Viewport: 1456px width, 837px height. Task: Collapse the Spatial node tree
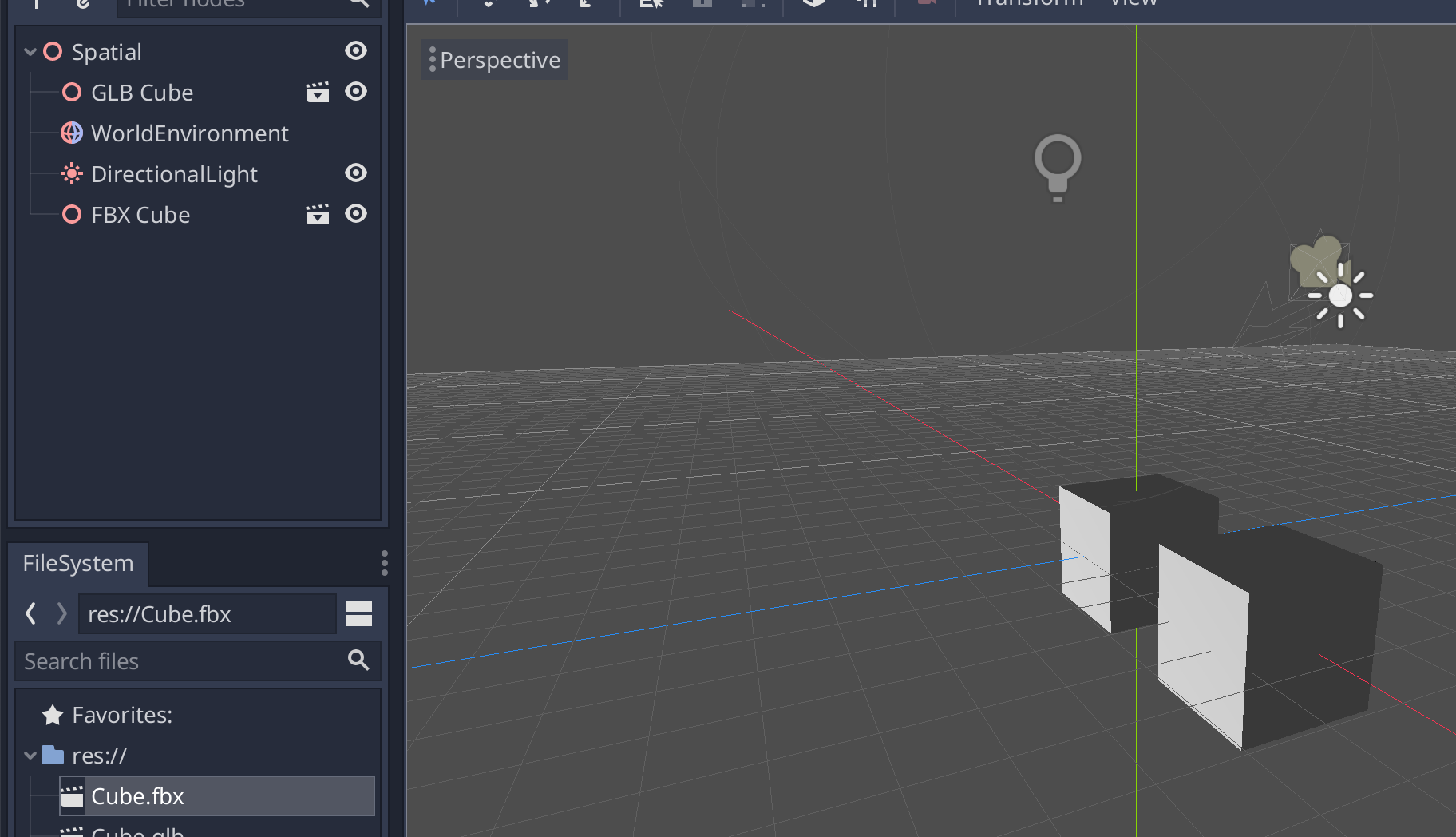[30, 51]
